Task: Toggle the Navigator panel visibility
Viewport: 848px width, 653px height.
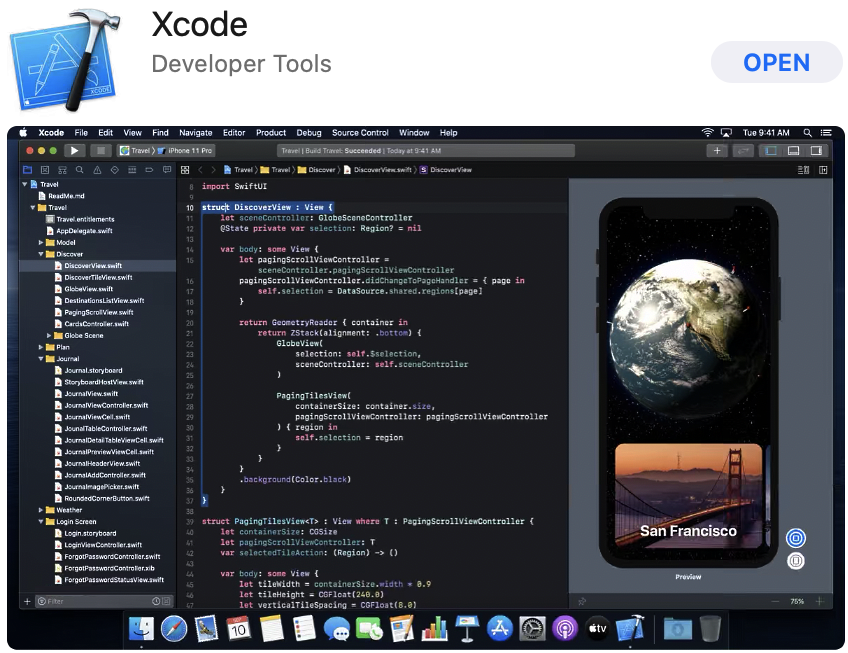Action: 771,151
